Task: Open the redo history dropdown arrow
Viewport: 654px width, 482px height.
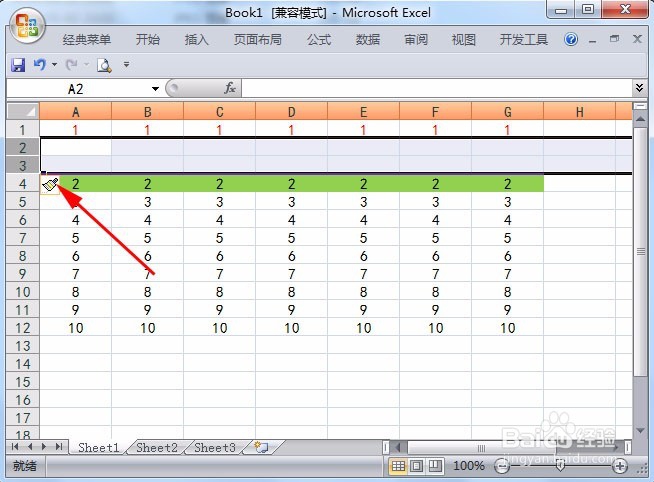Action: 86,65
